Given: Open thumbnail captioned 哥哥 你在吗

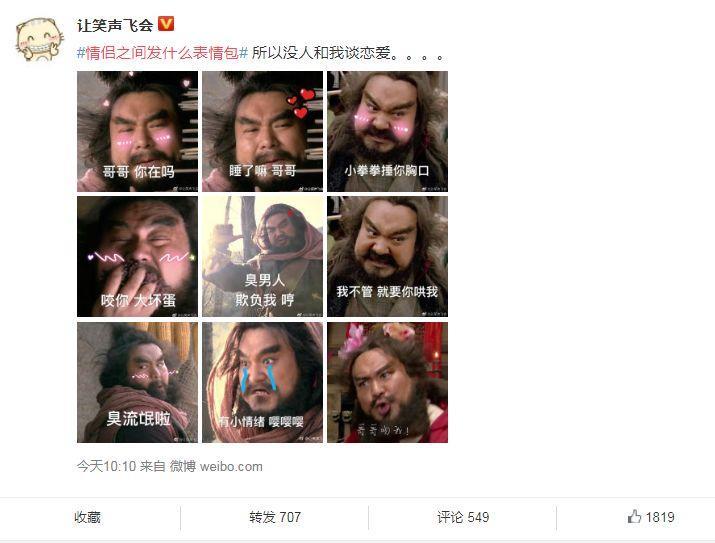Looking at the screenshot, I should 137,131.
